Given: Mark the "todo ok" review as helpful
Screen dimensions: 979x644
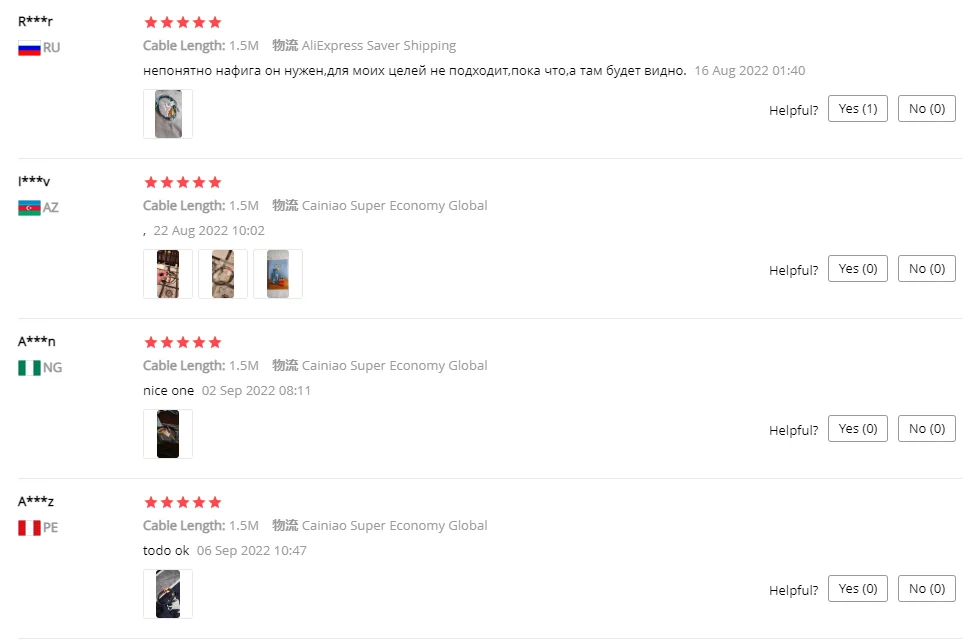Looking at the screenshot, I should pyautogui.click(x=857, y=589).
